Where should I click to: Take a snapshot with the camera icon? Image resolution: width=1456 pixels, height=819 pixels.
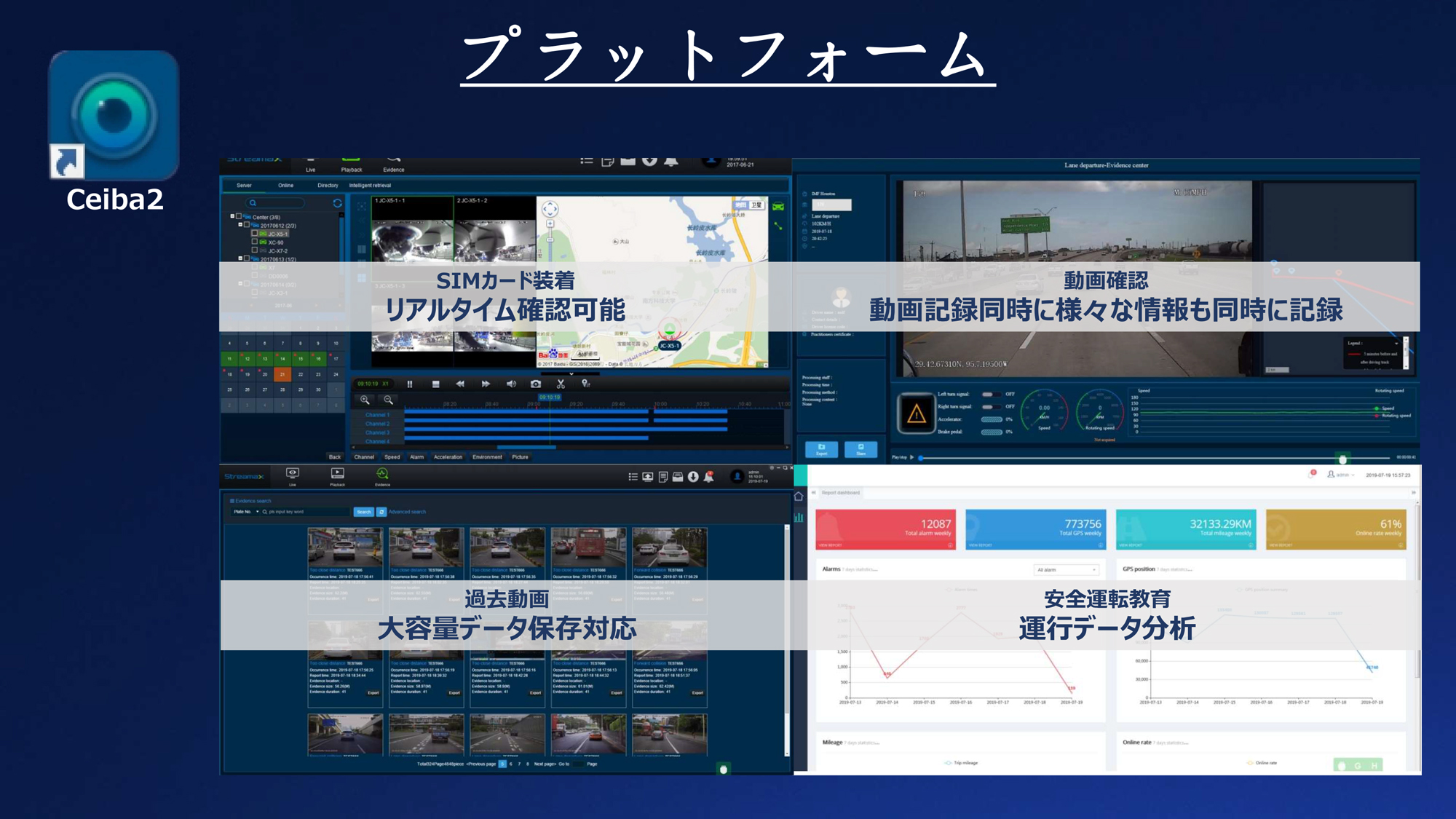pos(536,384)
